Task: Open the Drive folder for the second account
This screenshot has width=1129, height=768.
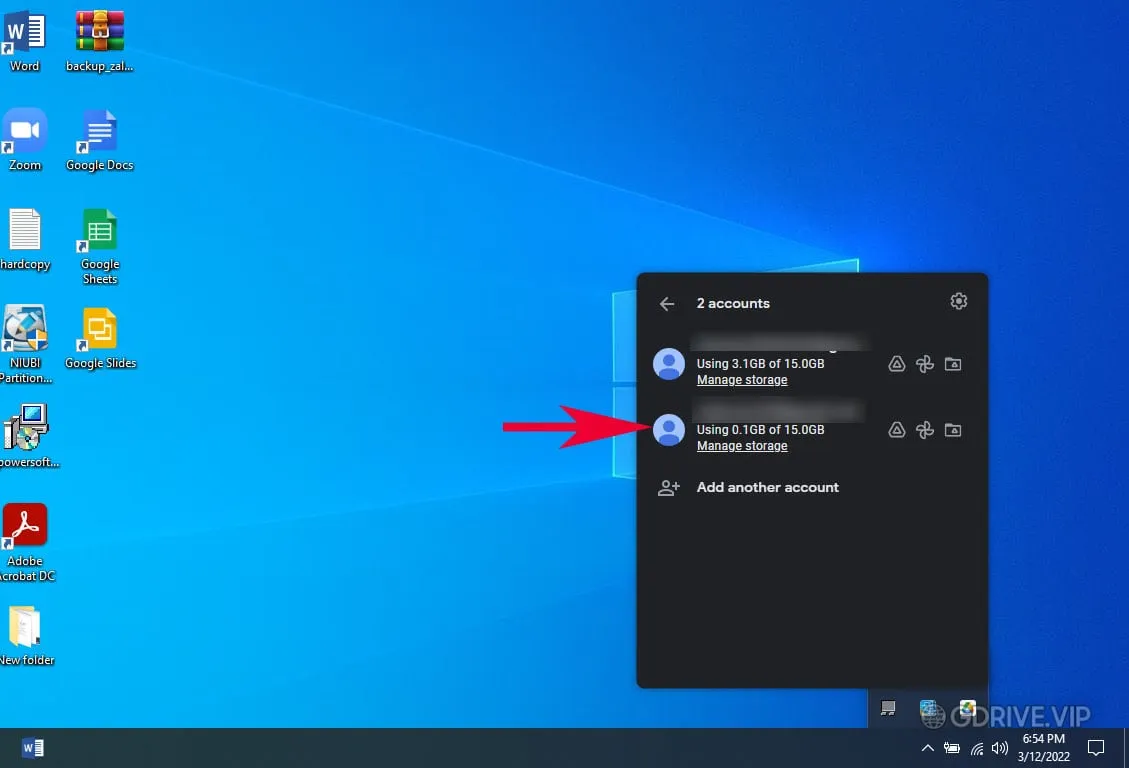Action: (952, 430)
